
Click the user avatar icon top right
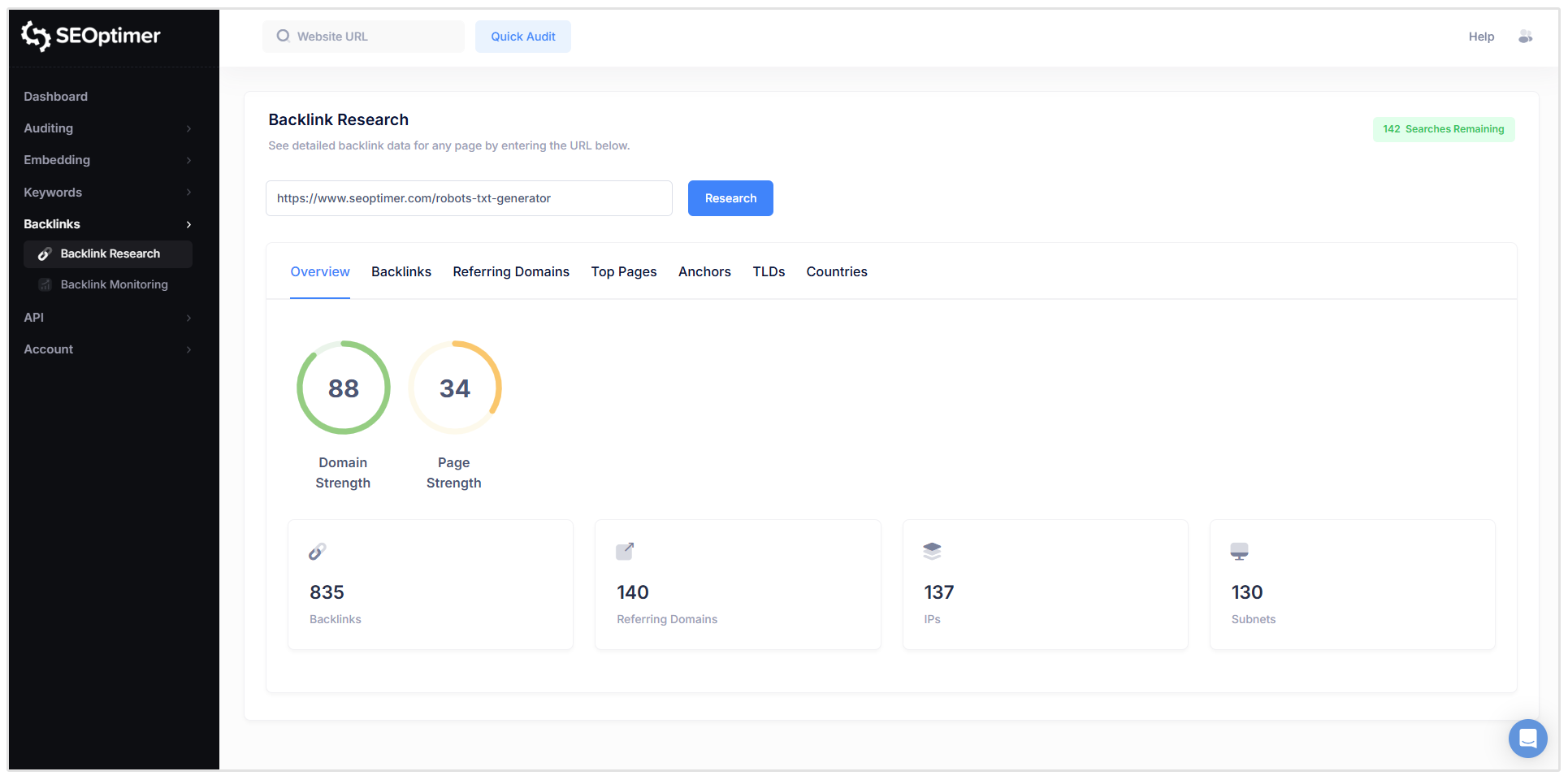coord(1526,37)
